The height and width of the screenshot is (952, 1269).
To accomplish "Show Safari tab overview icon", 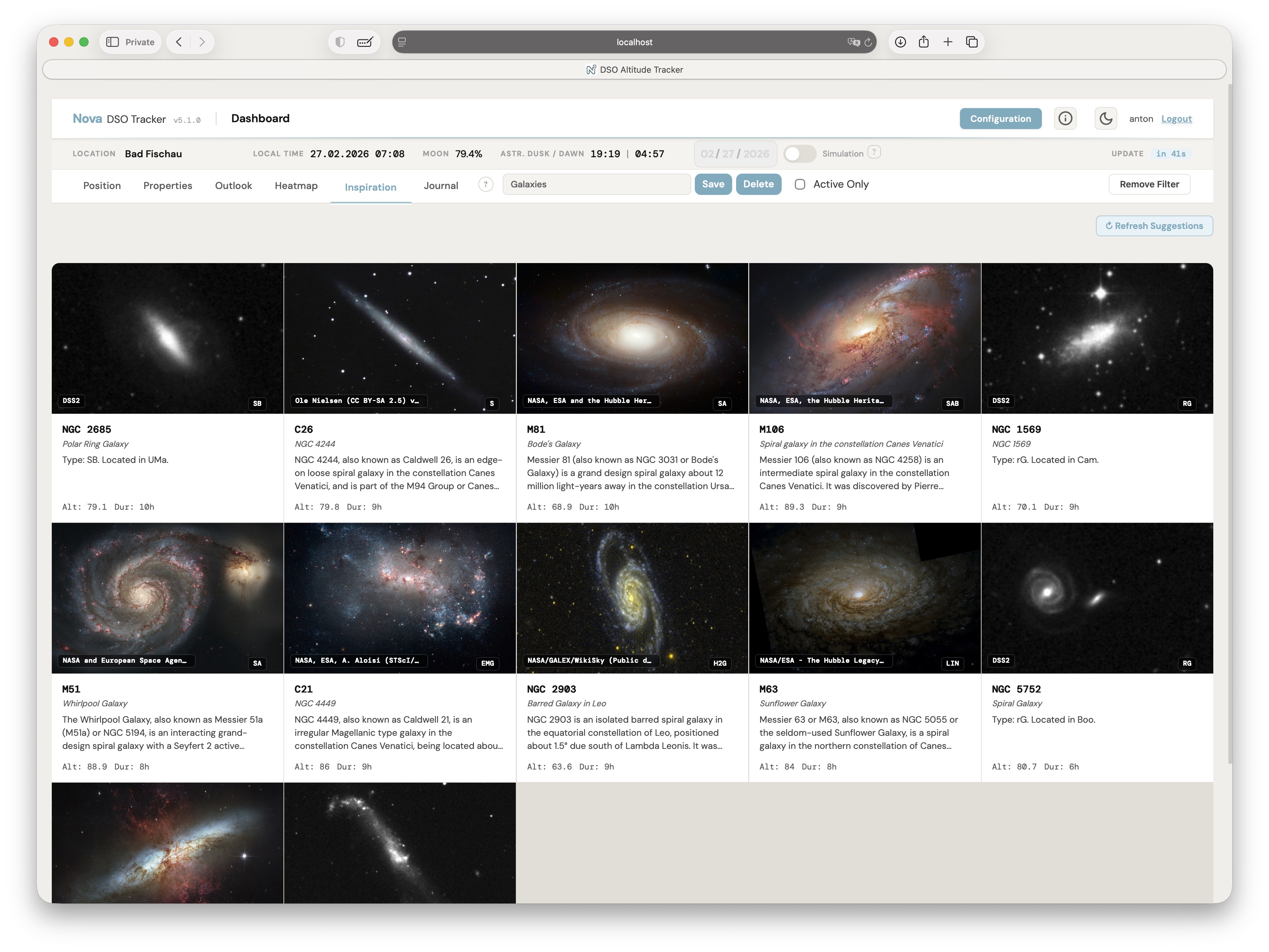I will click(x=972, y=42).
